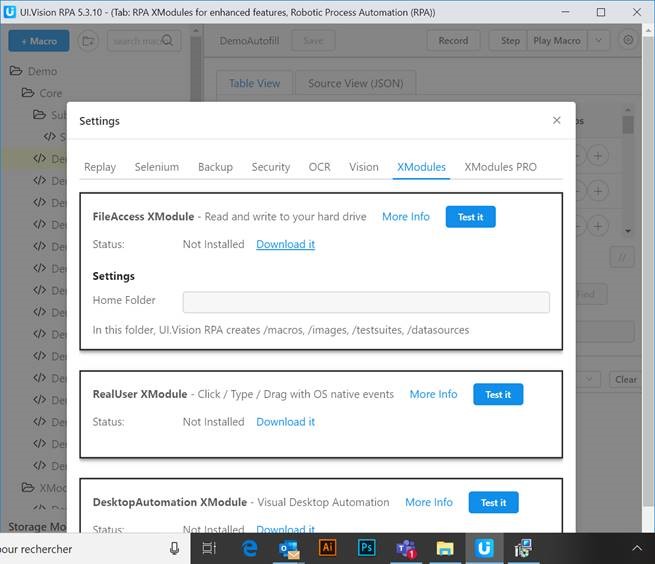The height and width of the screenshot is (564, 655).
Task: Open the XModules PRO tab
Action: [x=500, y=167]
